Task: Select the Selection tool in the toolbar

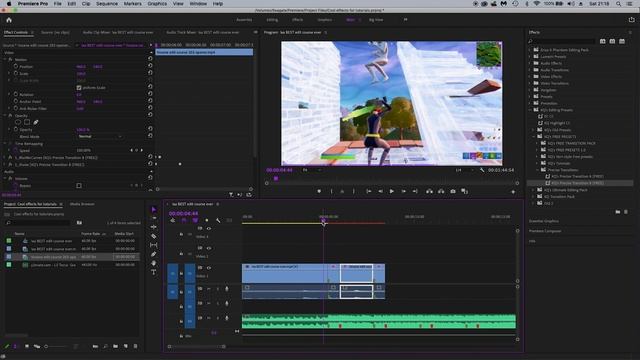Action: click(x=153, y=209)
